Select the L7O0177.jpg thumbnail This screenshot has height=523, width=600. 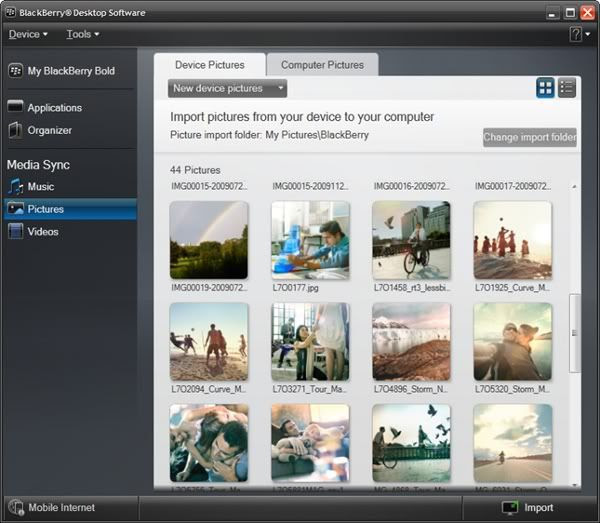[310, 240]
